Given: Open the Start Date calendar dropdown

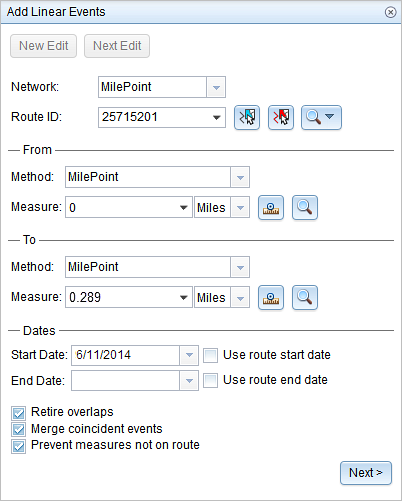Looking at the screenshot, I should point(189,355).
